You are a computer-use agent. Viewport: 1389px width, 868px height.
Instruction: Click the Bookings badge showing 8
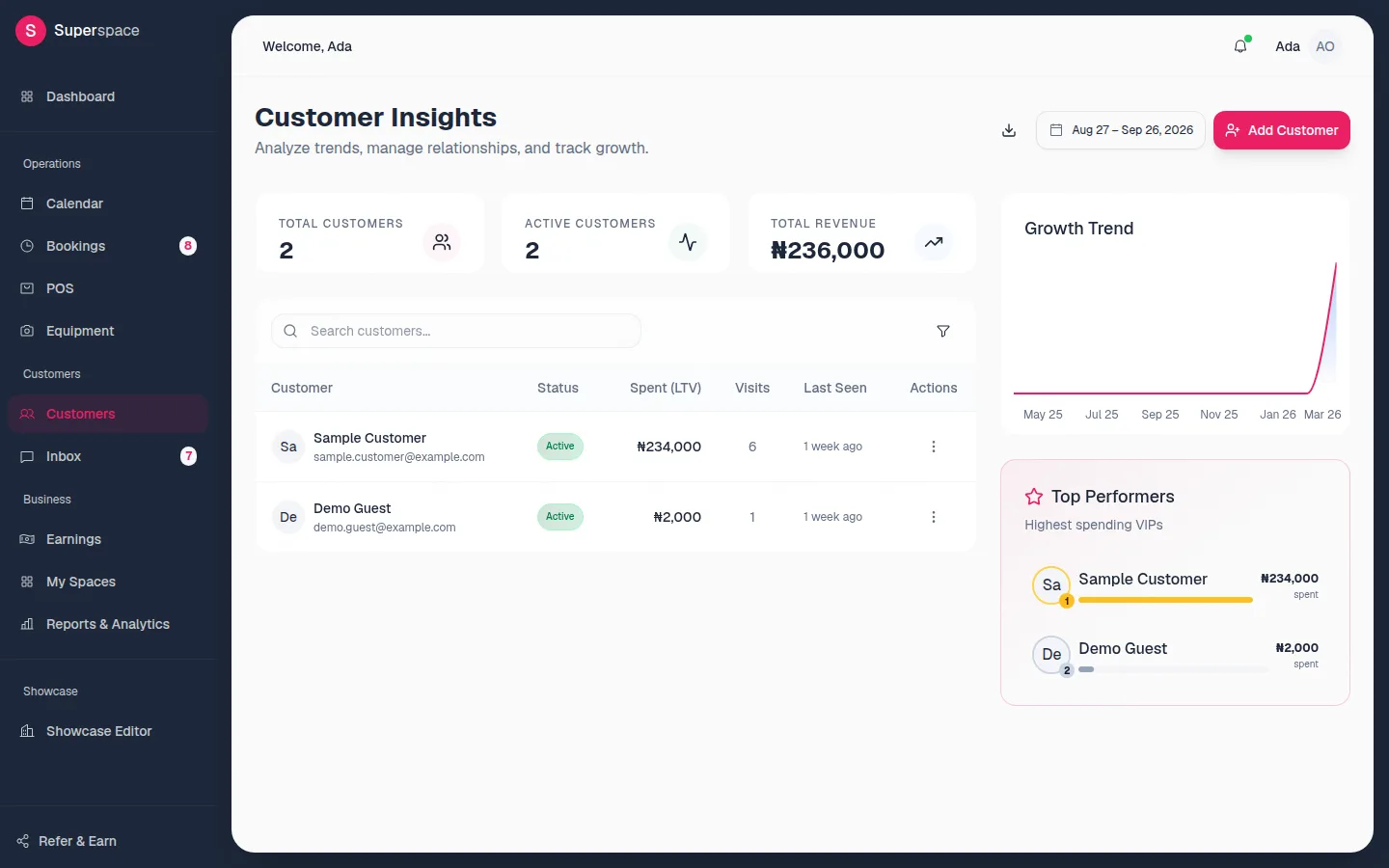(188, 246)
